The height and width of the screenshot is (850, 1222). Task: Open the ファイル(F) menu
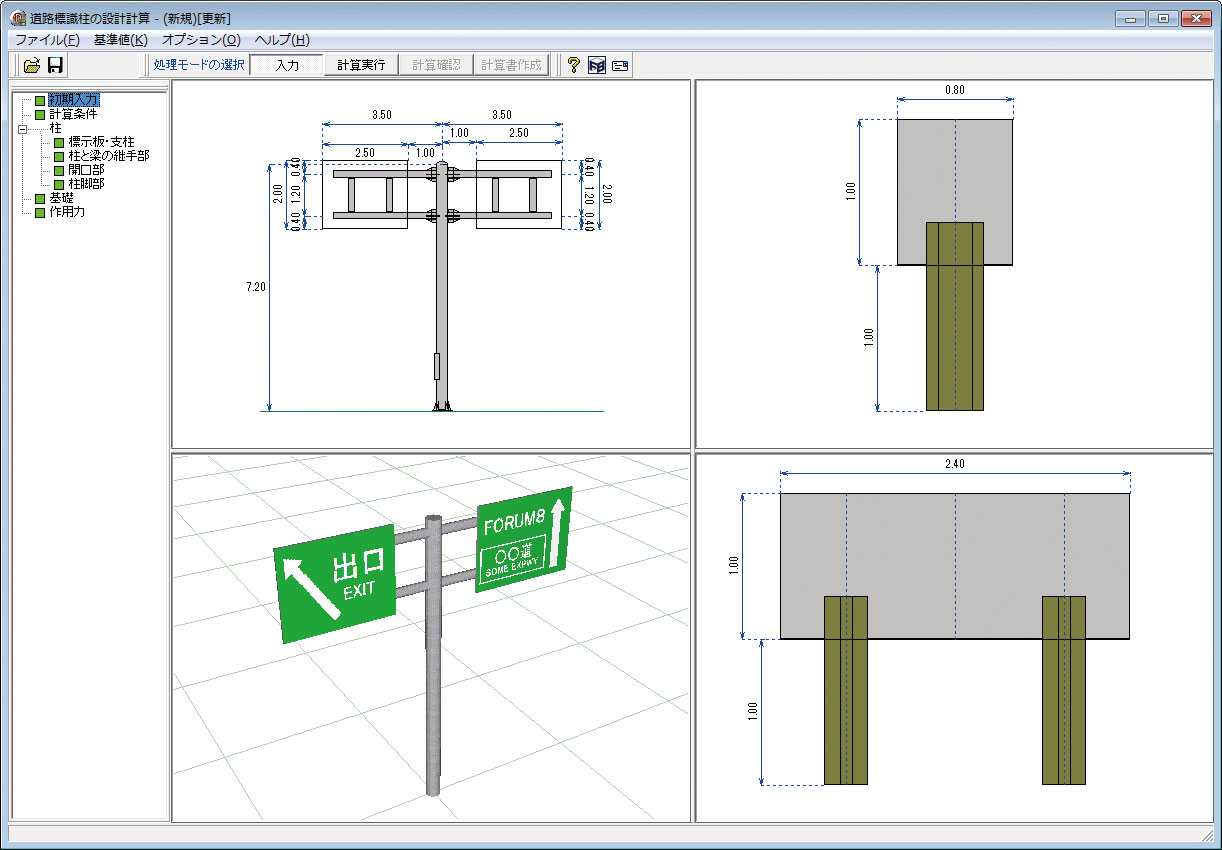47,40
